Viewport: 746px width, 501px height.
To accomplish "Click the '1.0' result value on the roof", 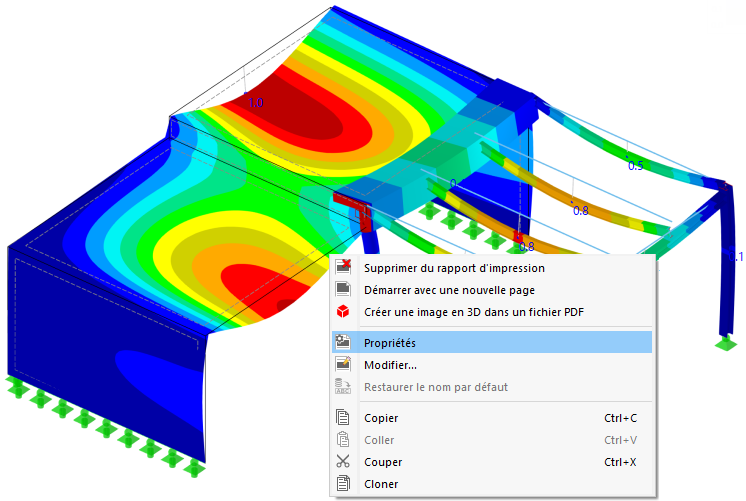I will [255, 102].
